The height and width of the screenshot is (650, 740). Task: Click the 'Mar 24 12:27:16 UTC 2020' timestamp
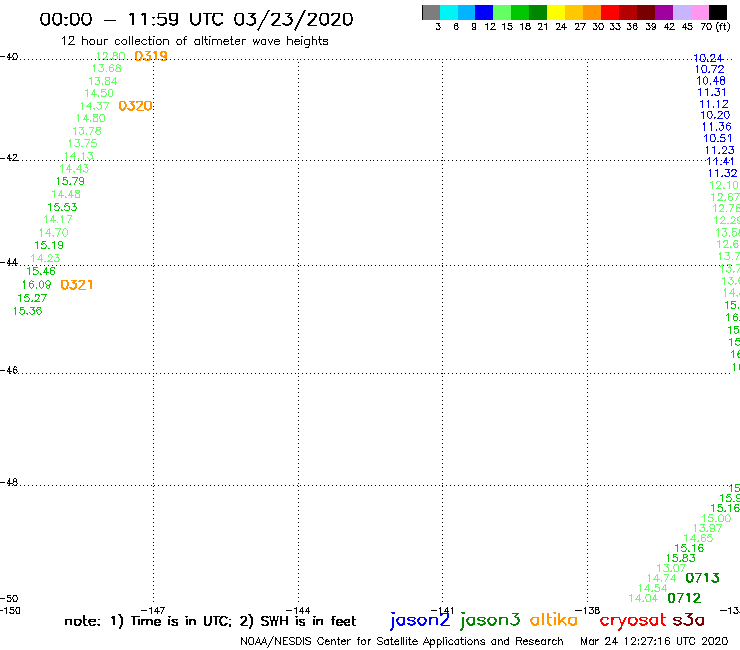click(x=654, y=642)
